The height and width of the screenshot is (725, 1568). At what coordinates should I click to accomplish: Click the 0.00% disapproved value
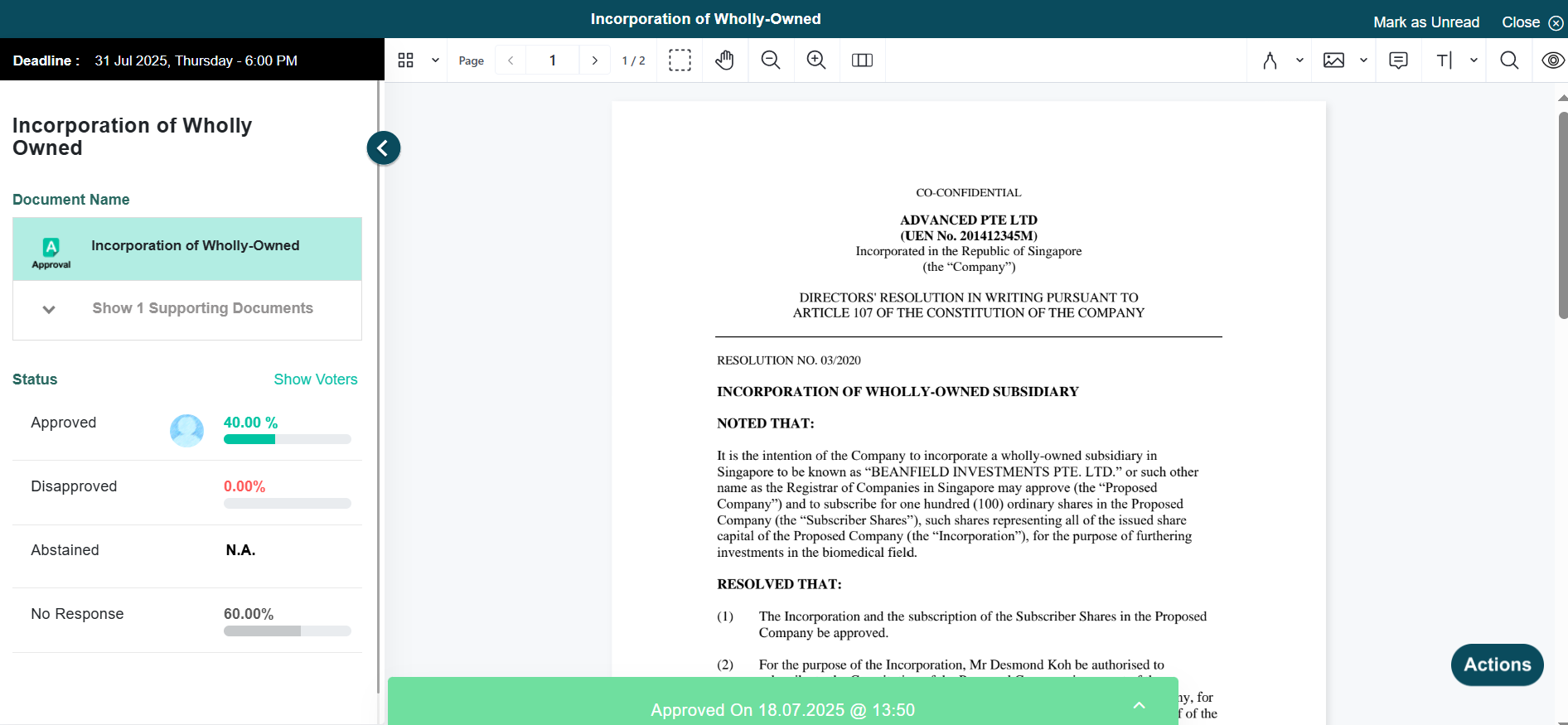244,486
